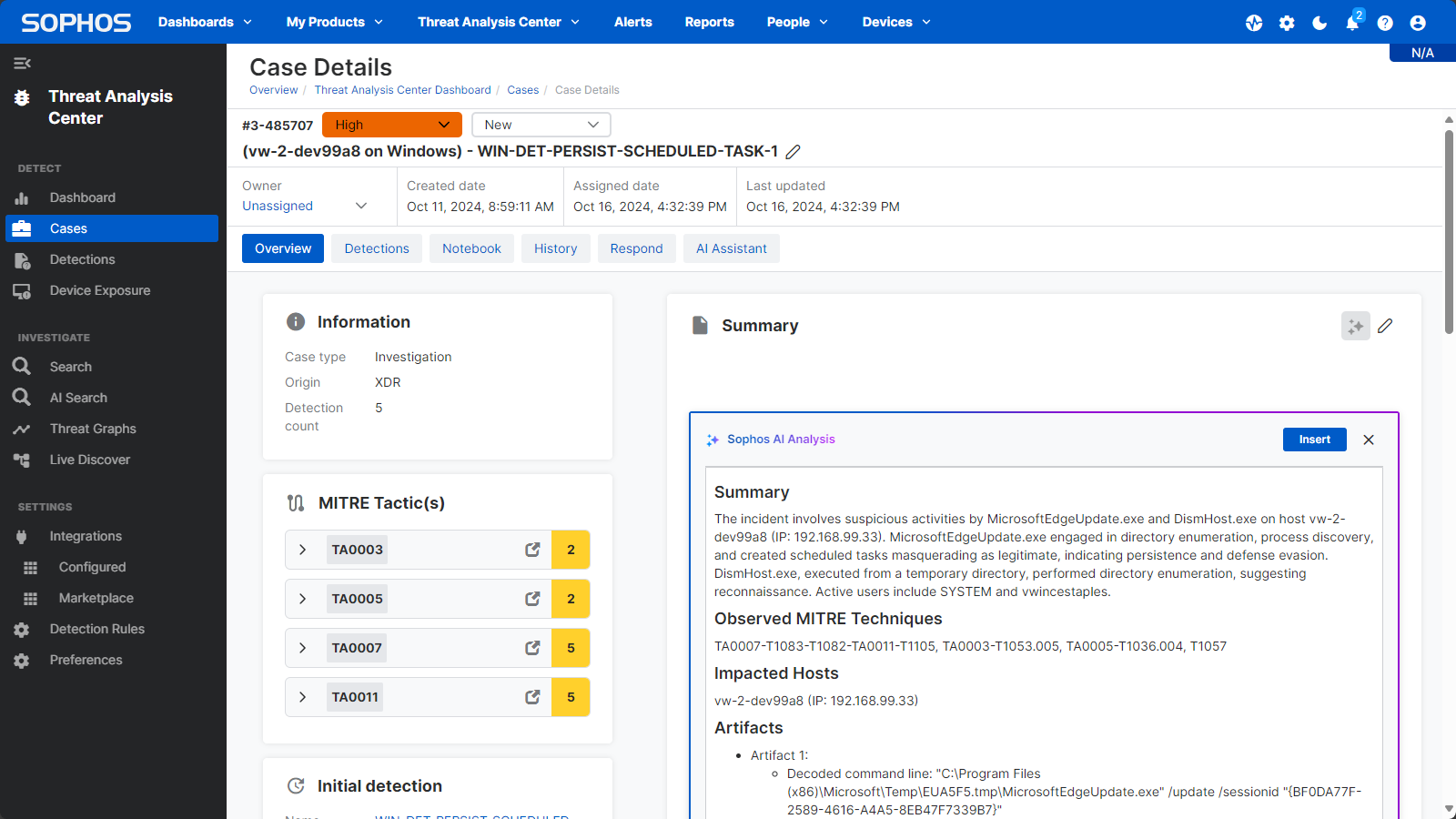Viewport: 1456px width, 819px height.
Task: Open the My Products dropdown menu
Action: pos(334,22)
